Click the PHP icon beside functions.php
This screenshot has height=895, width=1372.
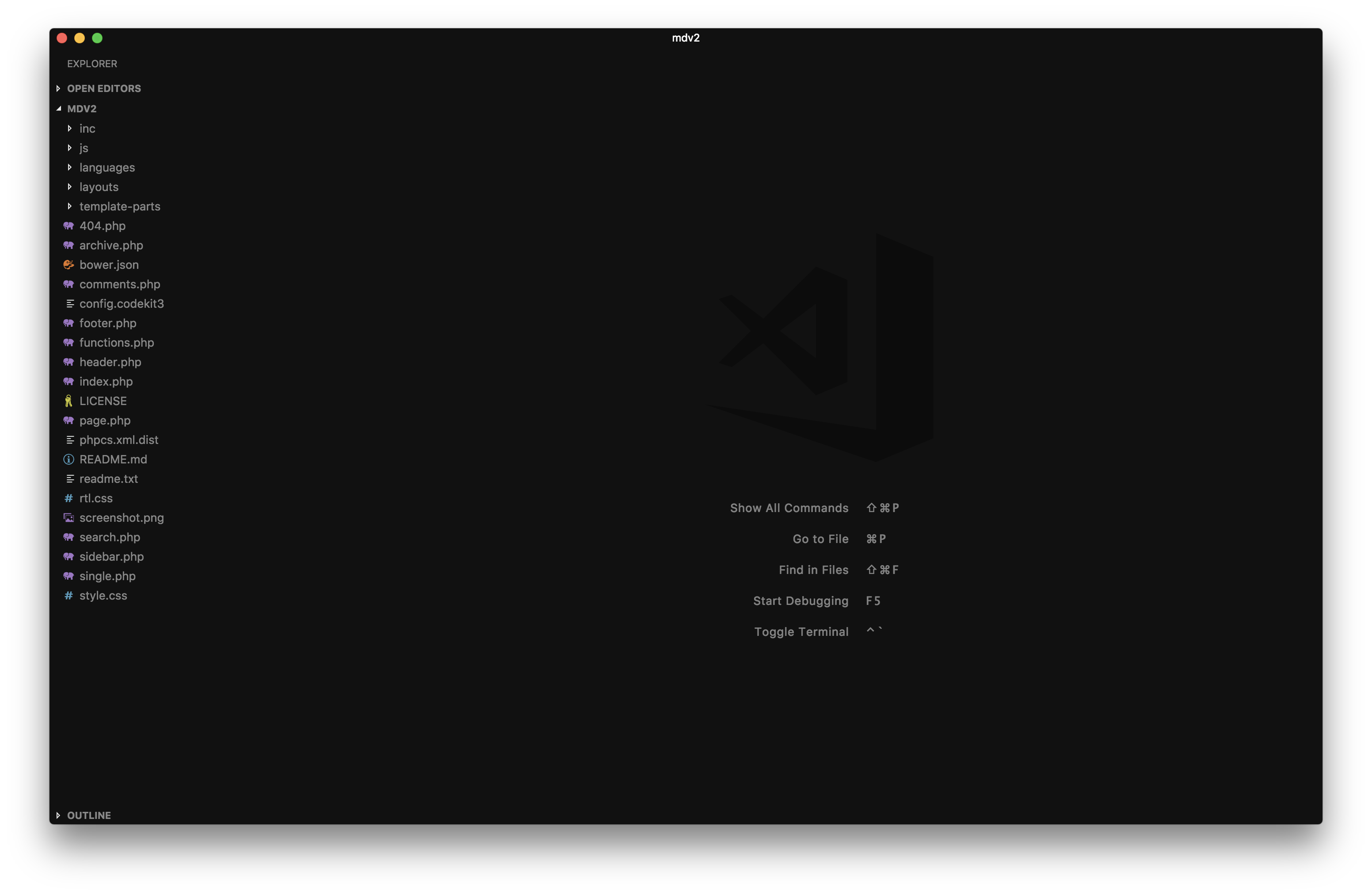(x=69, y=343)
